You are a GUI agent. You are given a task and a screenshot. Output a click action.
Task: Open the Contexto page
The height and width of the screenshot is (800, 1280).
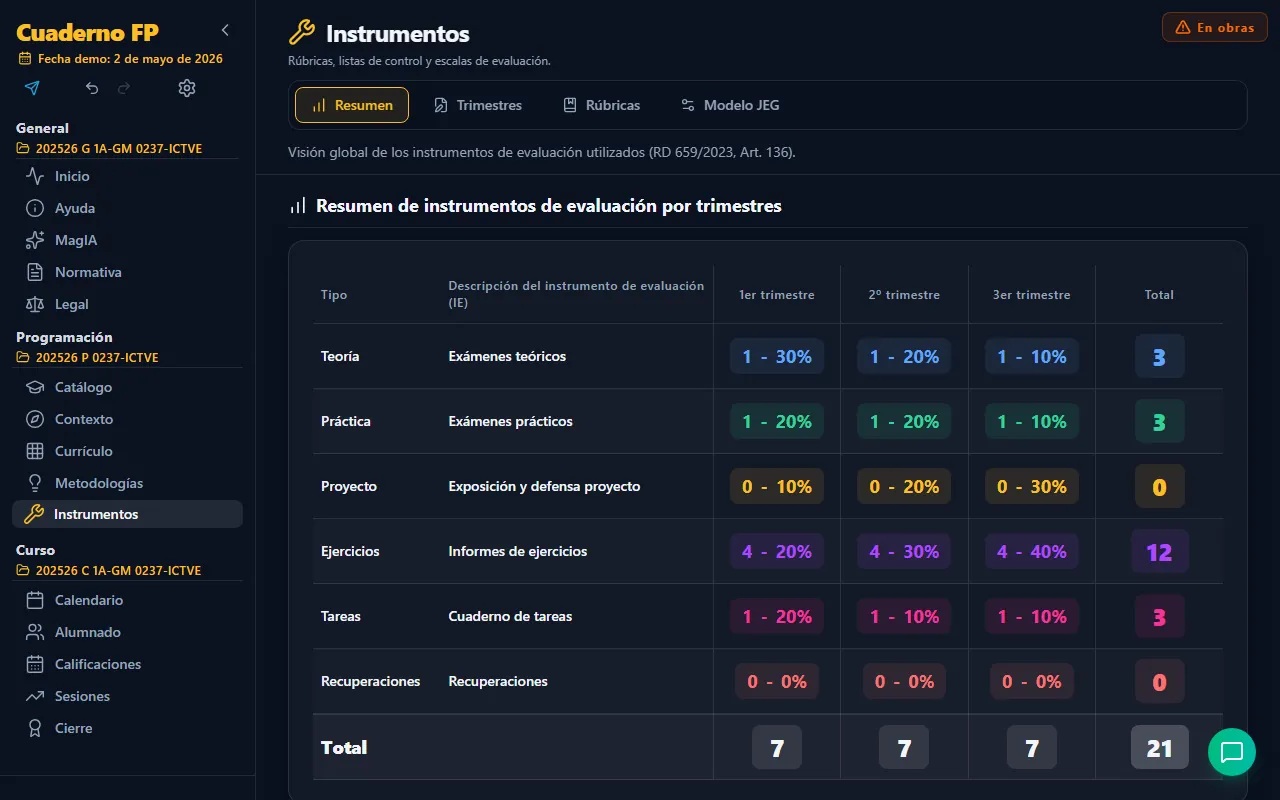coord(127,419)
